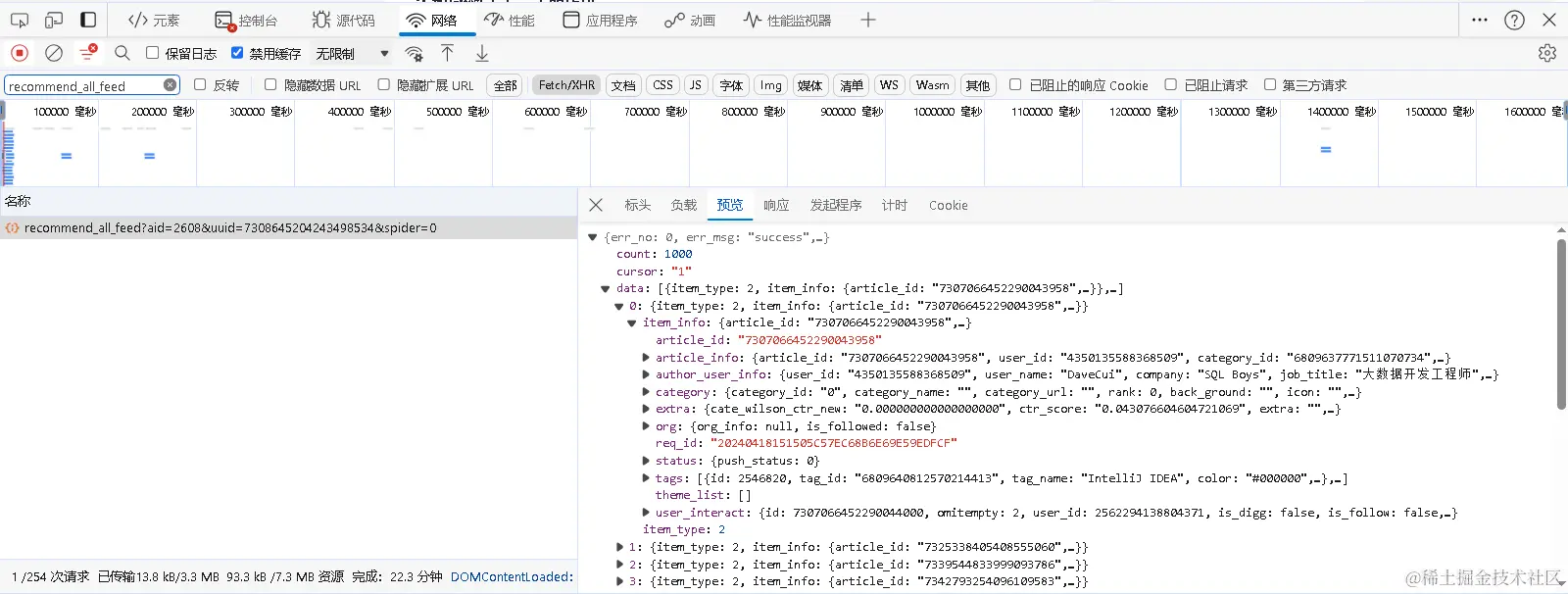
Task: Check 第三方请求 option
Action: pos(1270,84)
